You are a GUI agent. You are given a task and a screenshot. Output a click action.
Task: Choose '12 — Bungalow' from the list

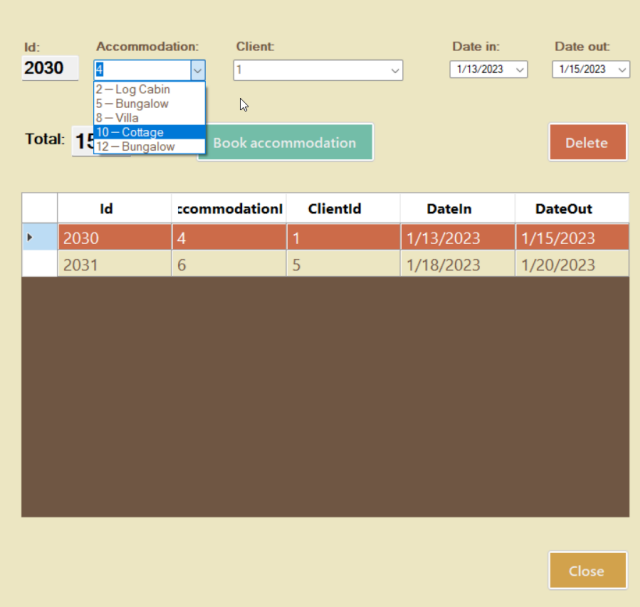[149, 147]
